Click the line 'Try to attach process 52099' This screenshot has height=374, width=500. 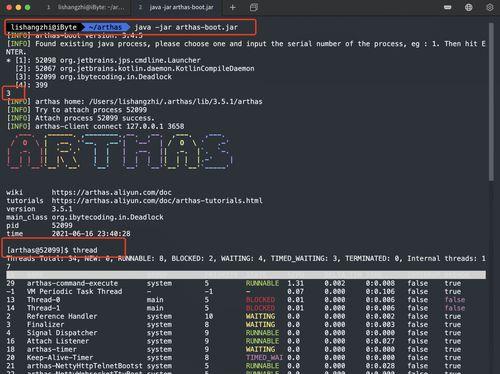tap(77, 110)
